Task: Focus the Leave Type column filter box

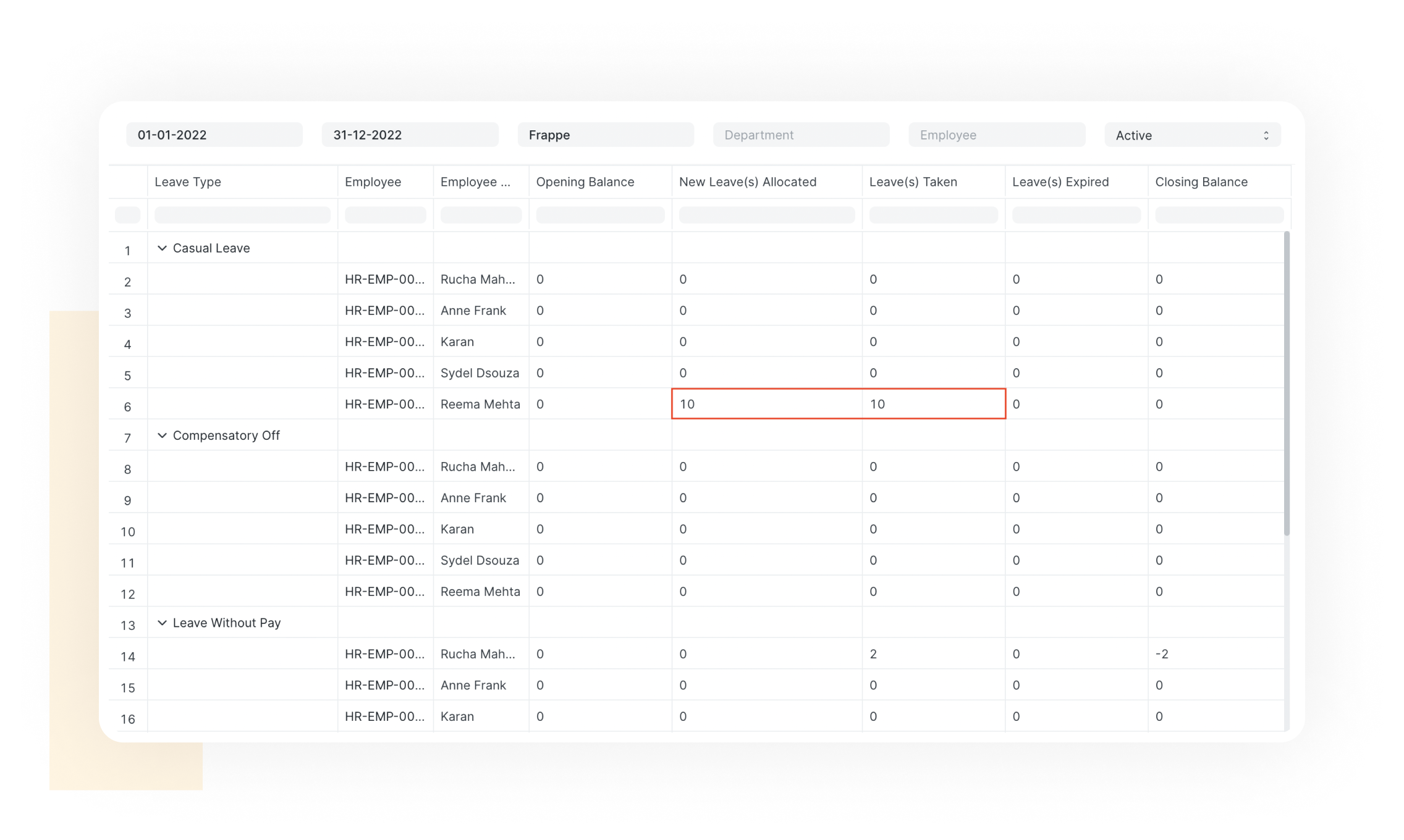Action: 242,215
